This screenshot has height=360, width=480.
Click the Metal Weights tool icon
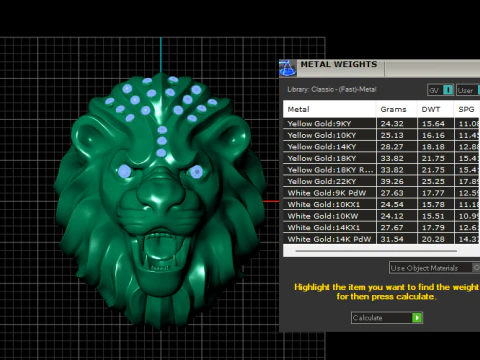(x=287, y=68)
